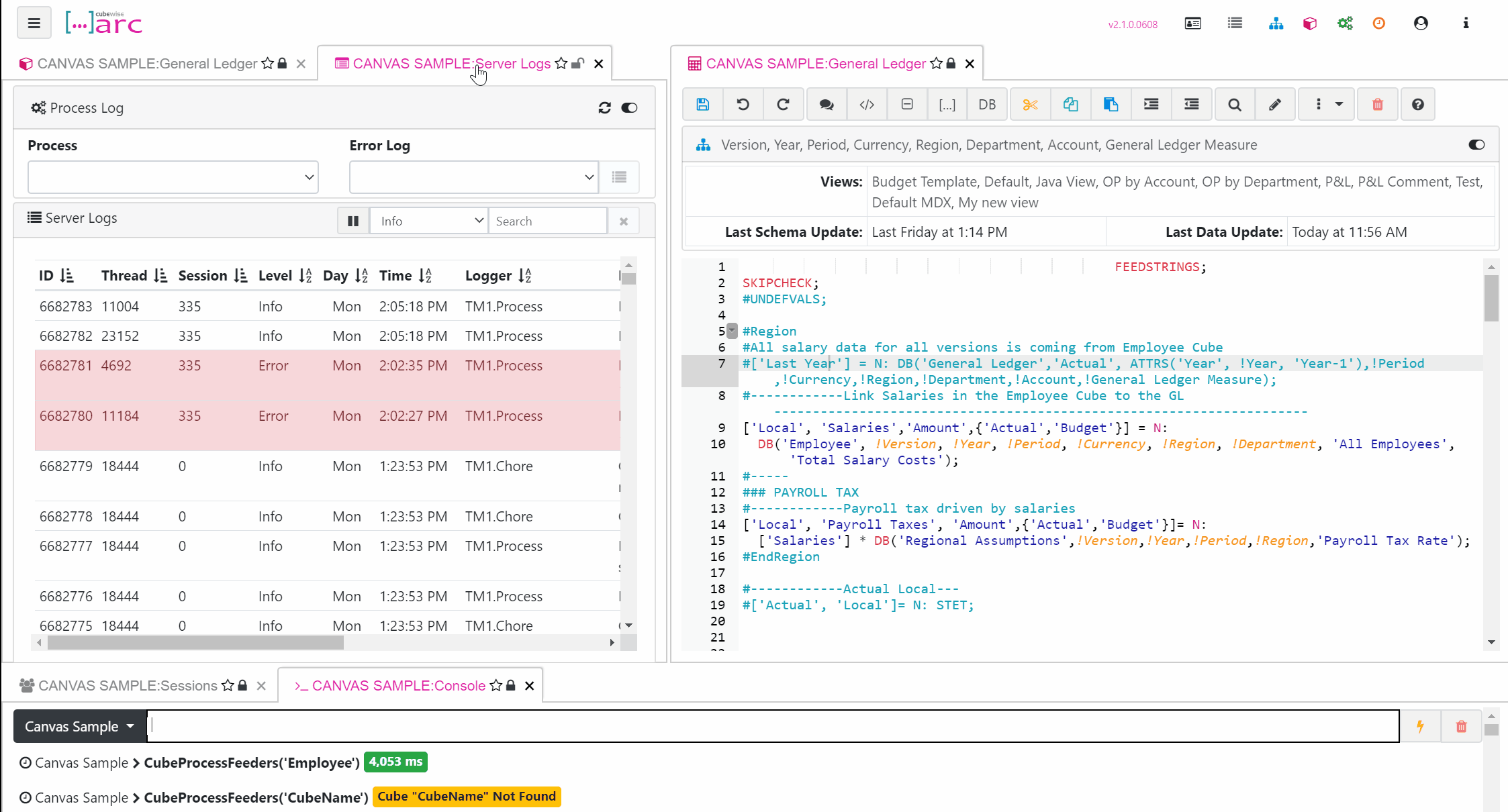Pause the server logs stream
This screenshot has height=812, width=1508.
click(353, 221)
